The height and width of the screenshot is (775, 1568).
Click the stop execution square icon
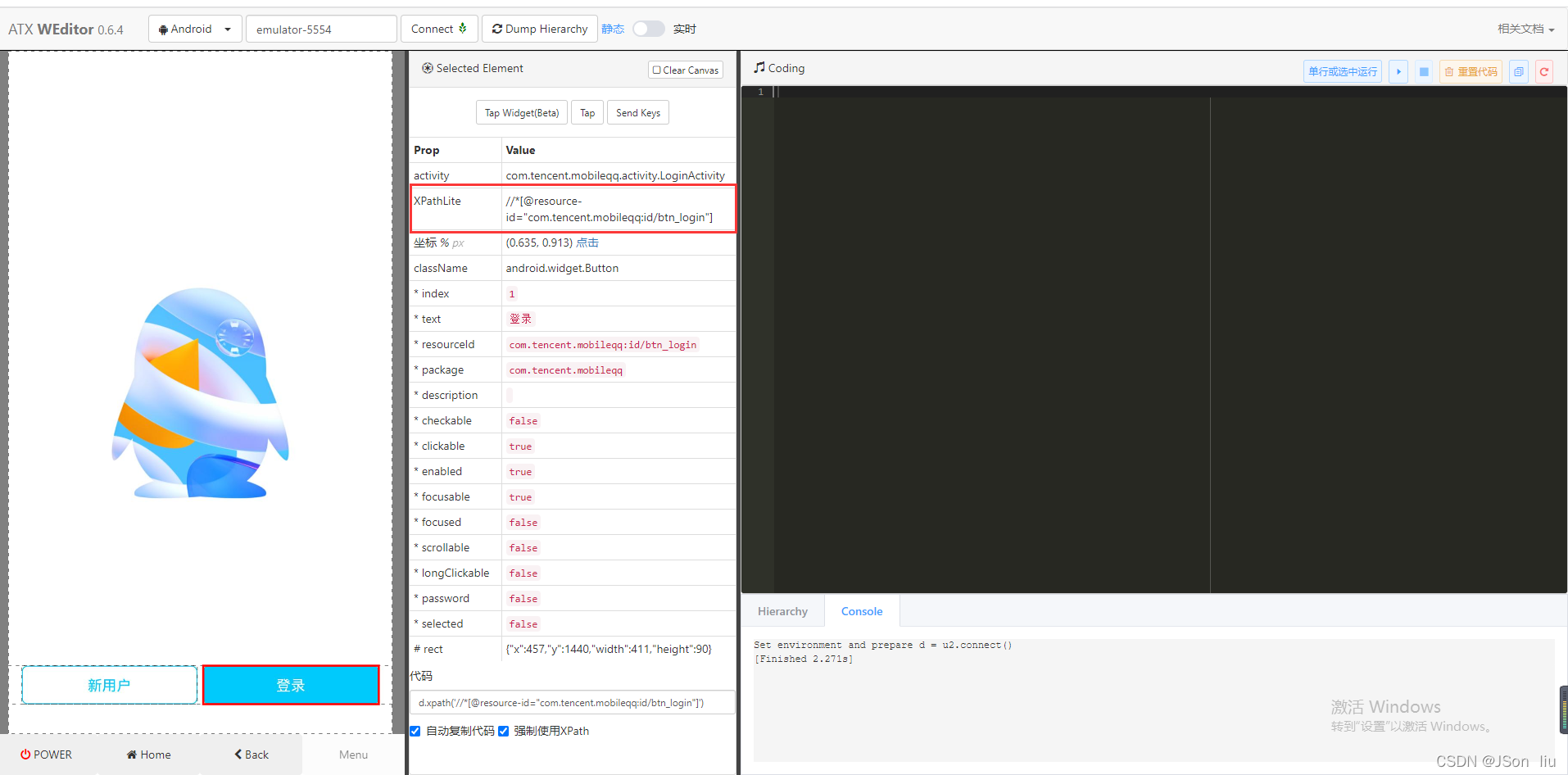click(x=1424, y=71)
